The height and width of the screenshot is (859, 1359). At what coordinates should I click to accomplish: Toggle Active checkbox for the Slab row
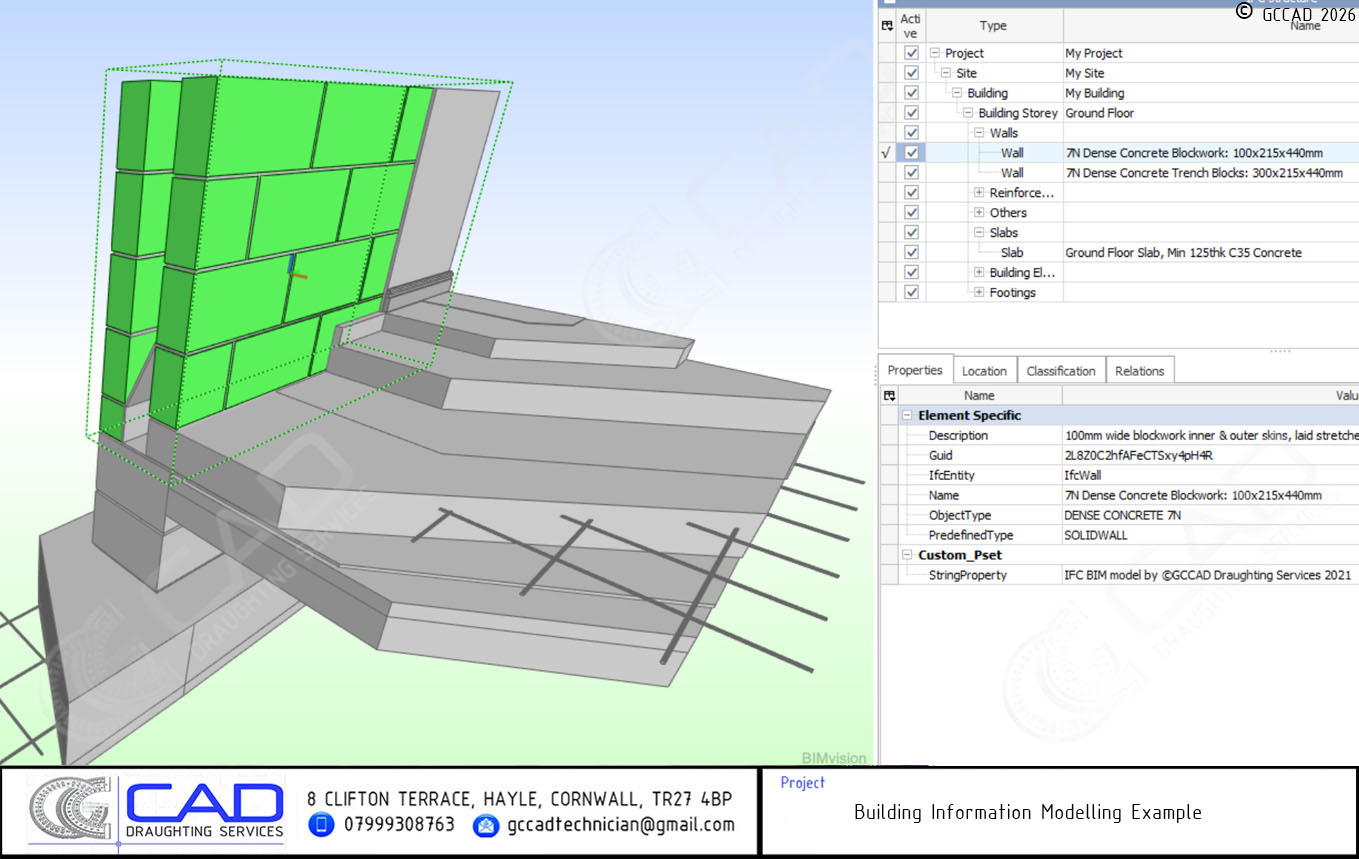[x=911, y=253]
